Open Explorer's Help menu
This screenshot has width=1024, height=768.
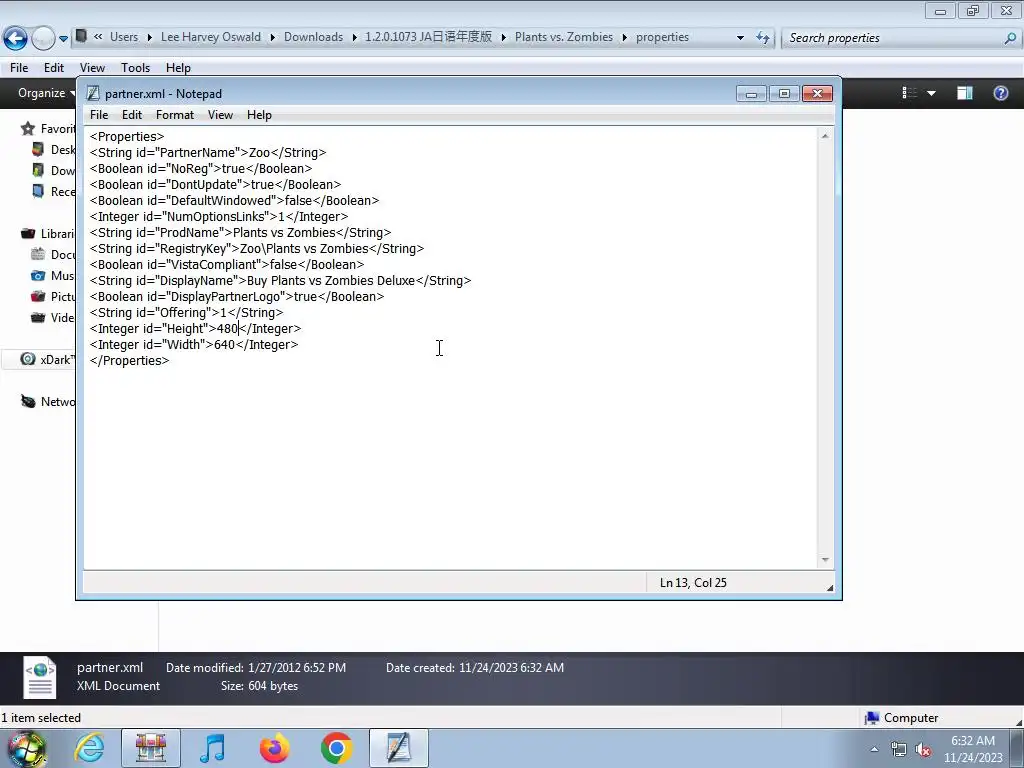click(x=178, y=68)
